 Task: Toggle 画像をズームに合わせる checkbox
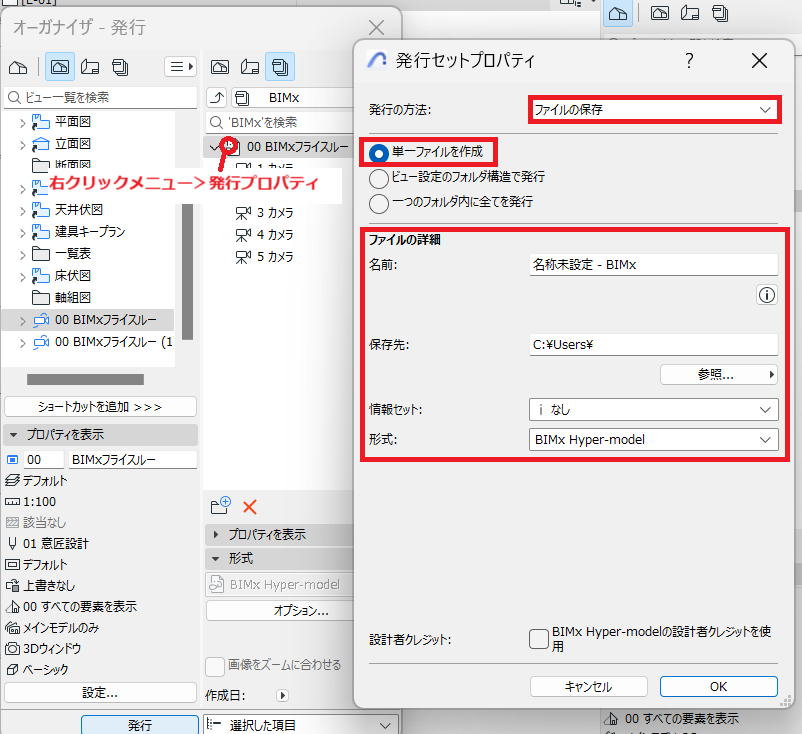coord(214,666)
